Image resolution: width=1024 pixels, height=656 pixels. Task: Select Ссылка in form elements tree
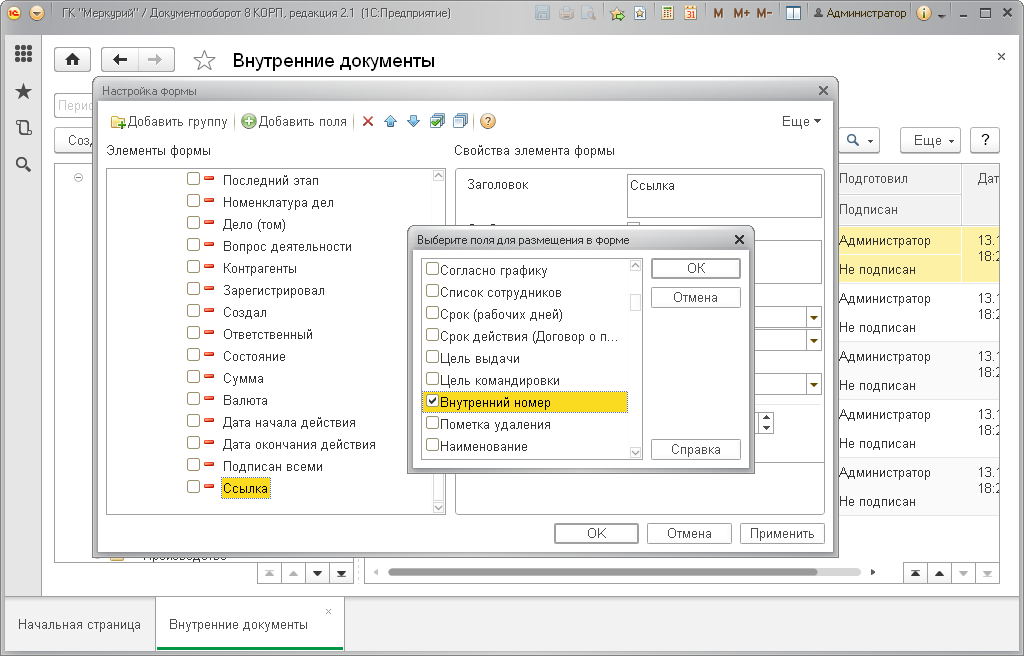[x=246, y=488]
